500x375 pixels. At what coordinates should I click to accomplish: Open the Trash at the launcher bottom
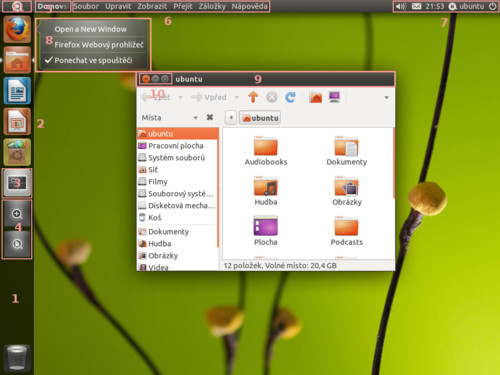tap(17, 358)
